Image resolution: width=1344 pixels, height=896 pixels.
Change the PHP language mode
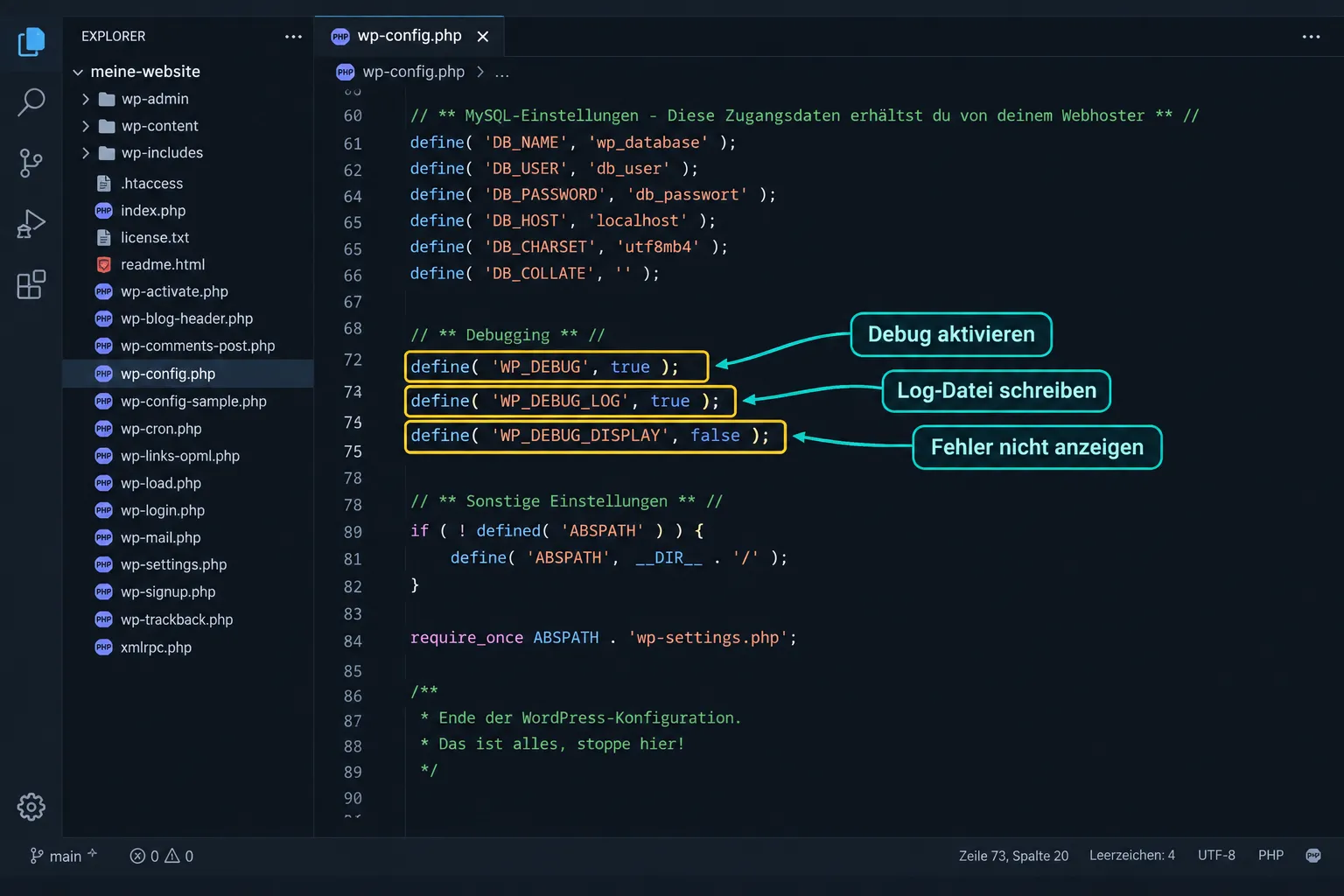click(1270, 856)
